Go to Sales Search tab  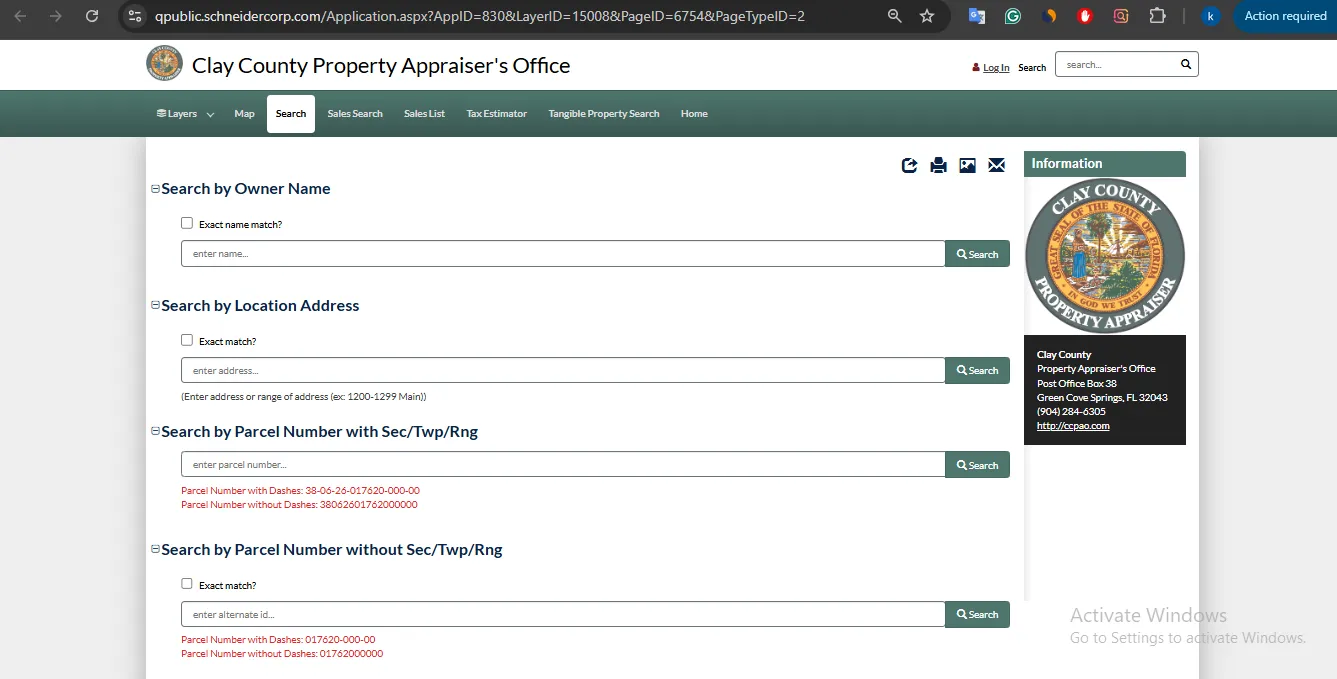tap(355, 114)
